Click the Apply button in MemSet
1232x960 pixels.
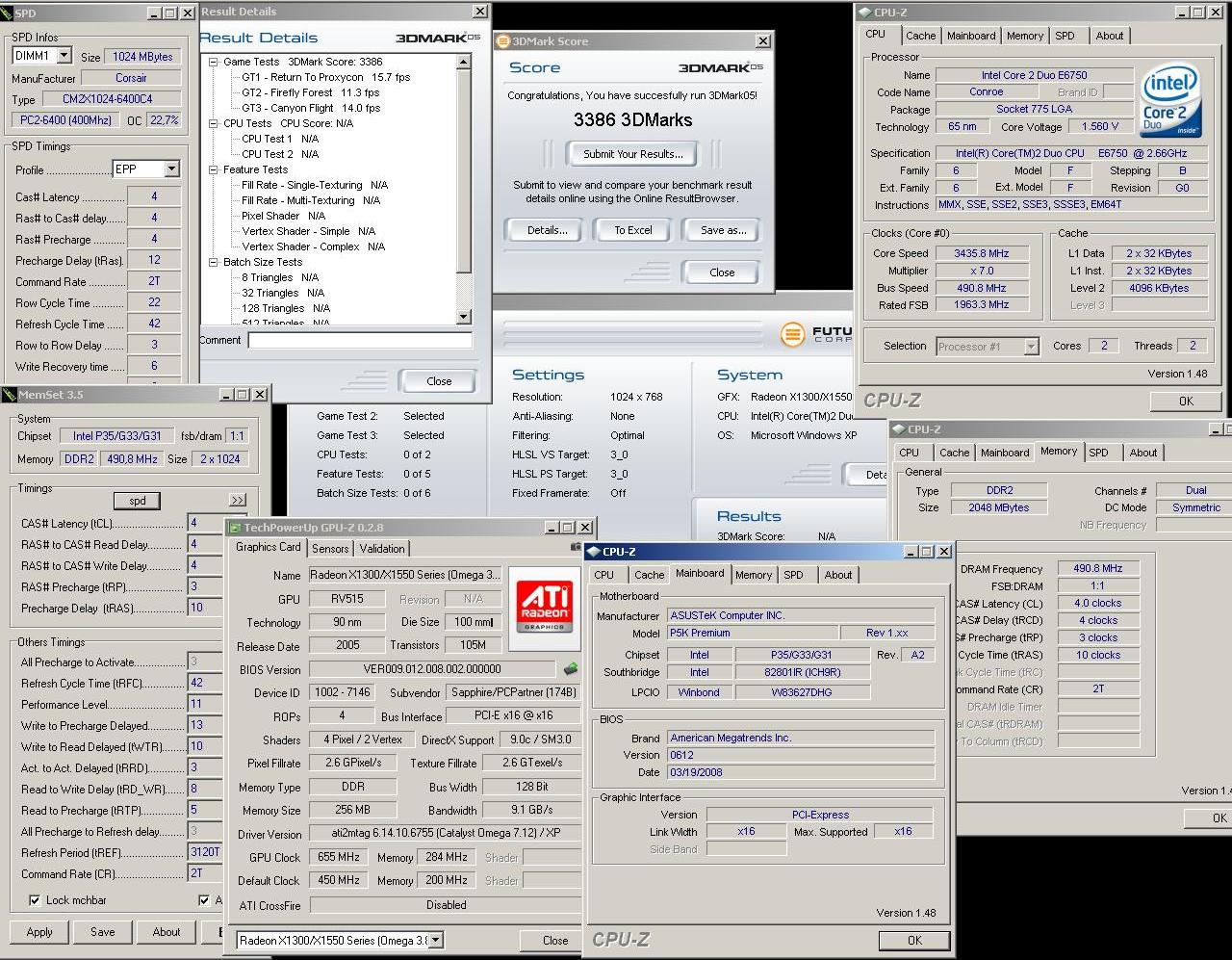coord(39,932)
